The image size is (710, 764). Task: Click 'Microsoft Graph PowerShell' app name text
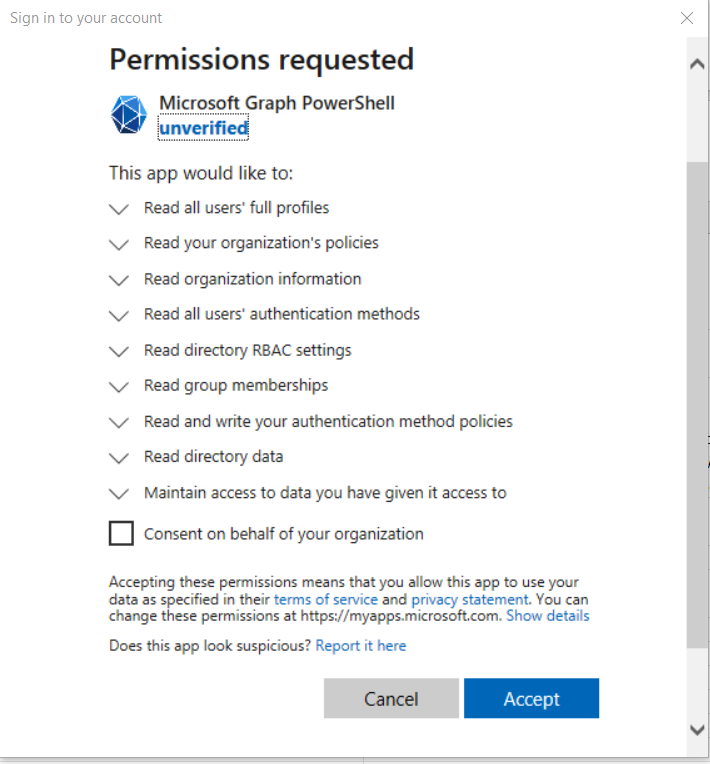click(277, 103)
